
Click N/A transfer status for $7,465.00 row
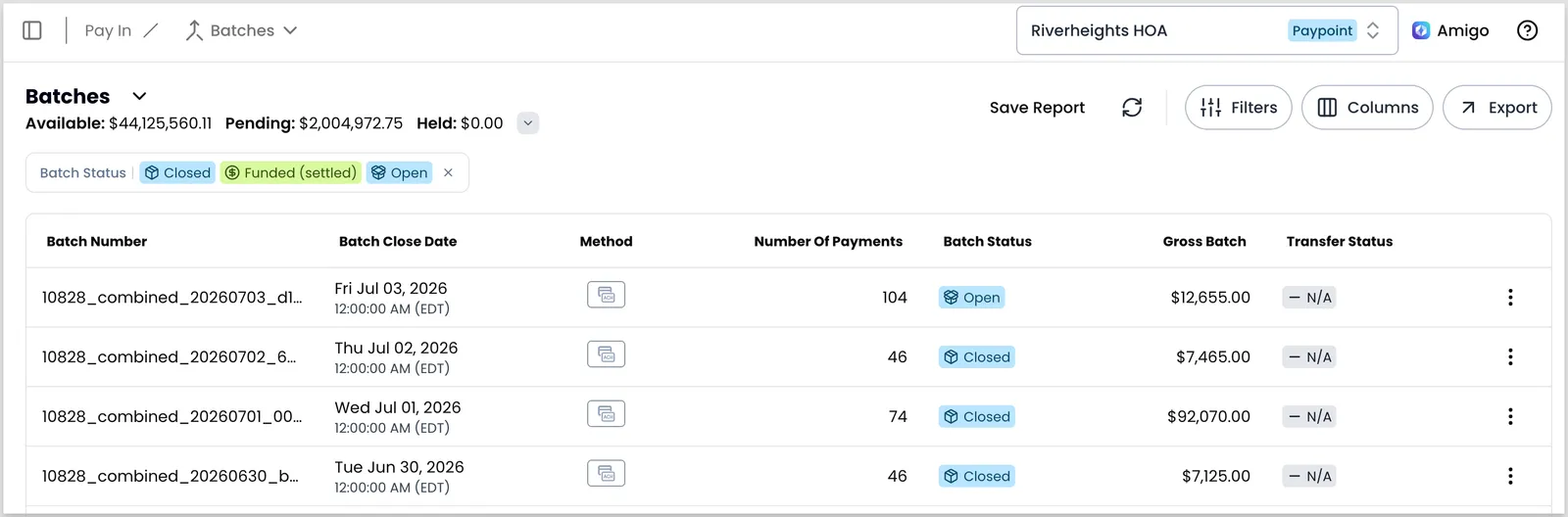(x=1309, y=357)
